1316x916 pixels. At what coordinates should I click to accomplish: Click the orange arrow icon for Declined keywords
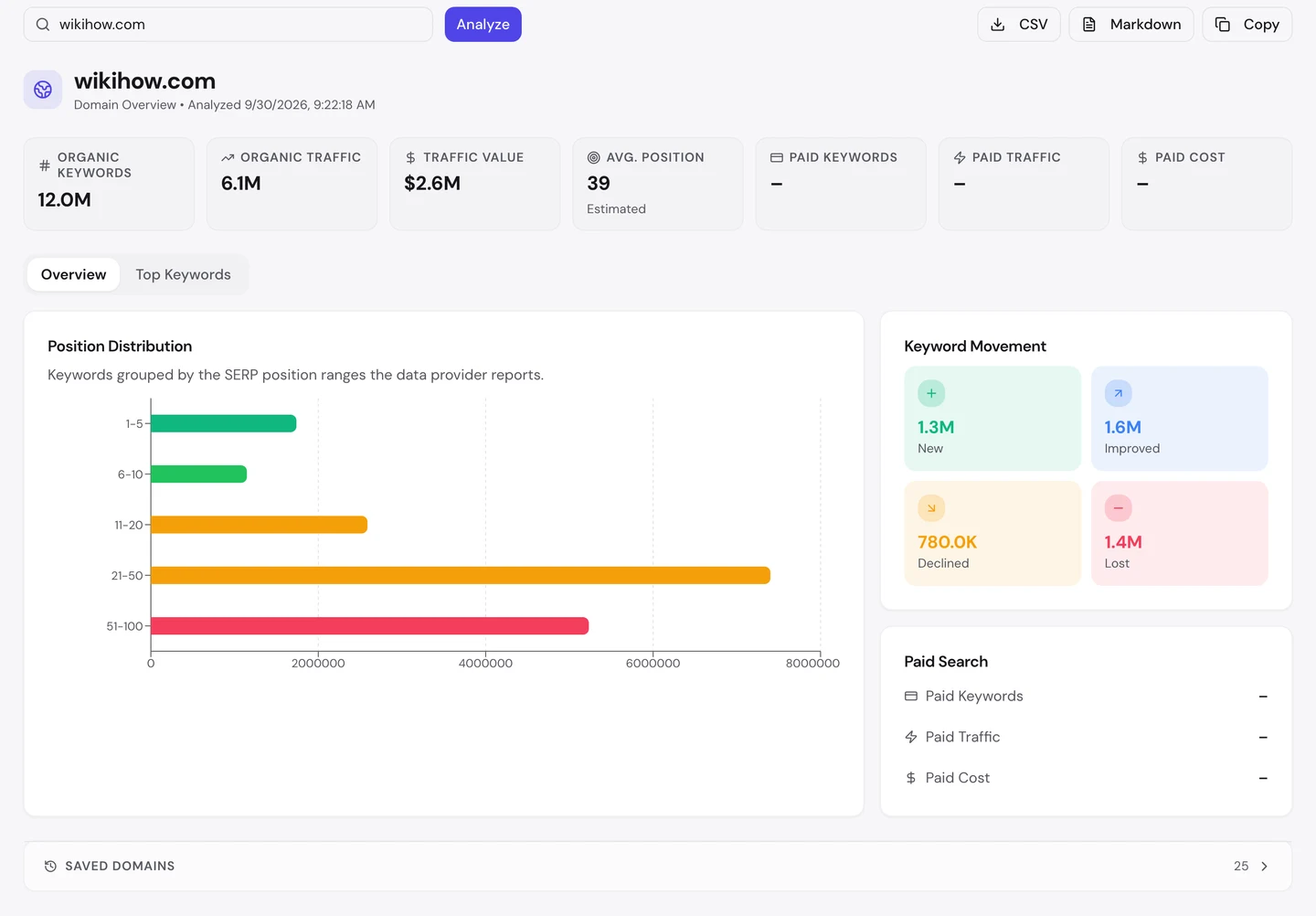931,508
